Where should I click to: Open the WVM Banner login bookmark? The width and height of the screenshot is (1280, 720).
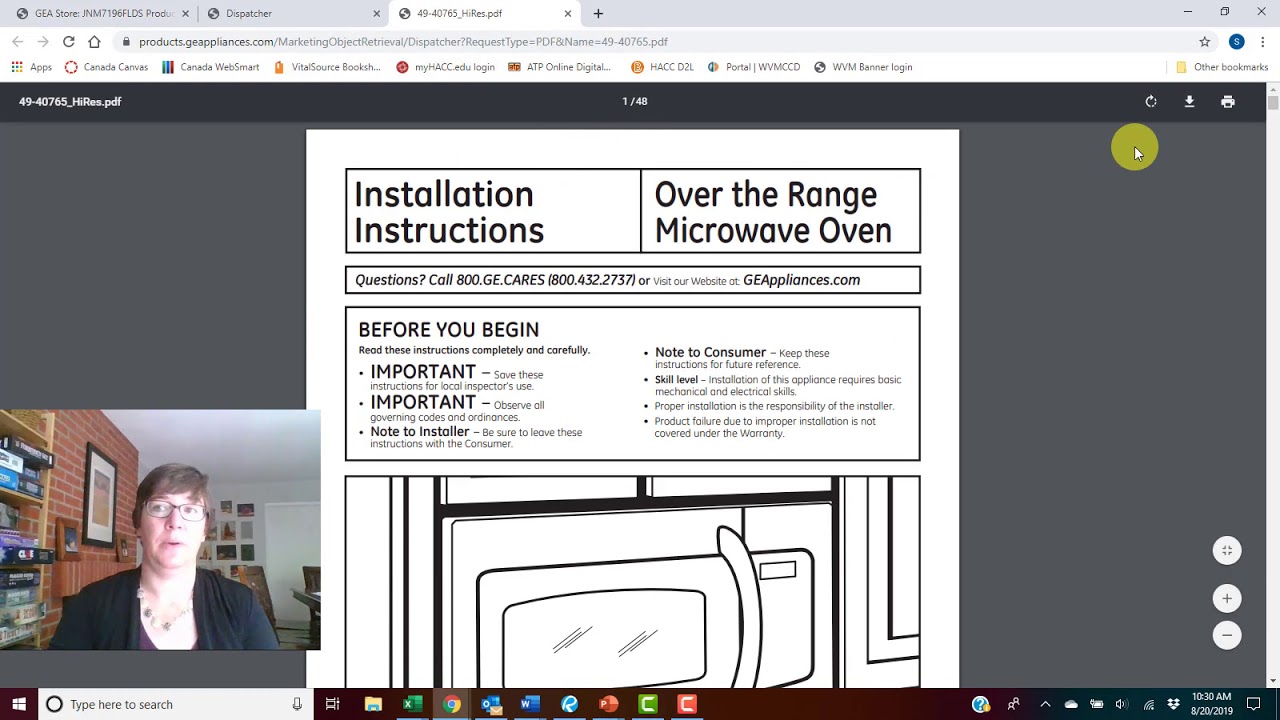pyautogui.click(x=863, y=67)
